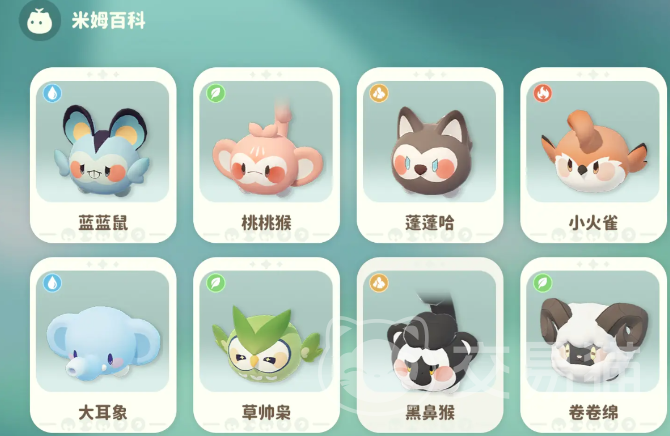The height and width of the screenshot is (436, 670).
Task: Click the leaf icon on 卷卷绵
Action: pos(543,283)
